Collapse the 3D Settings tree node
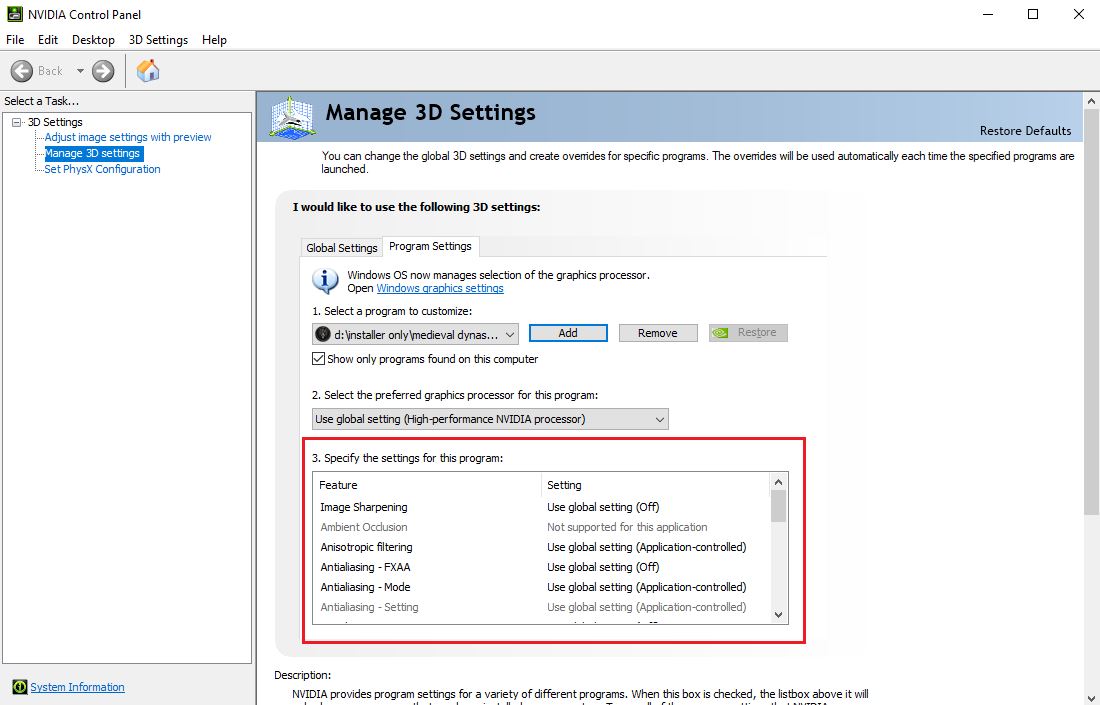Viewport: 1100px width, 705px height. (x=16, y=122)
